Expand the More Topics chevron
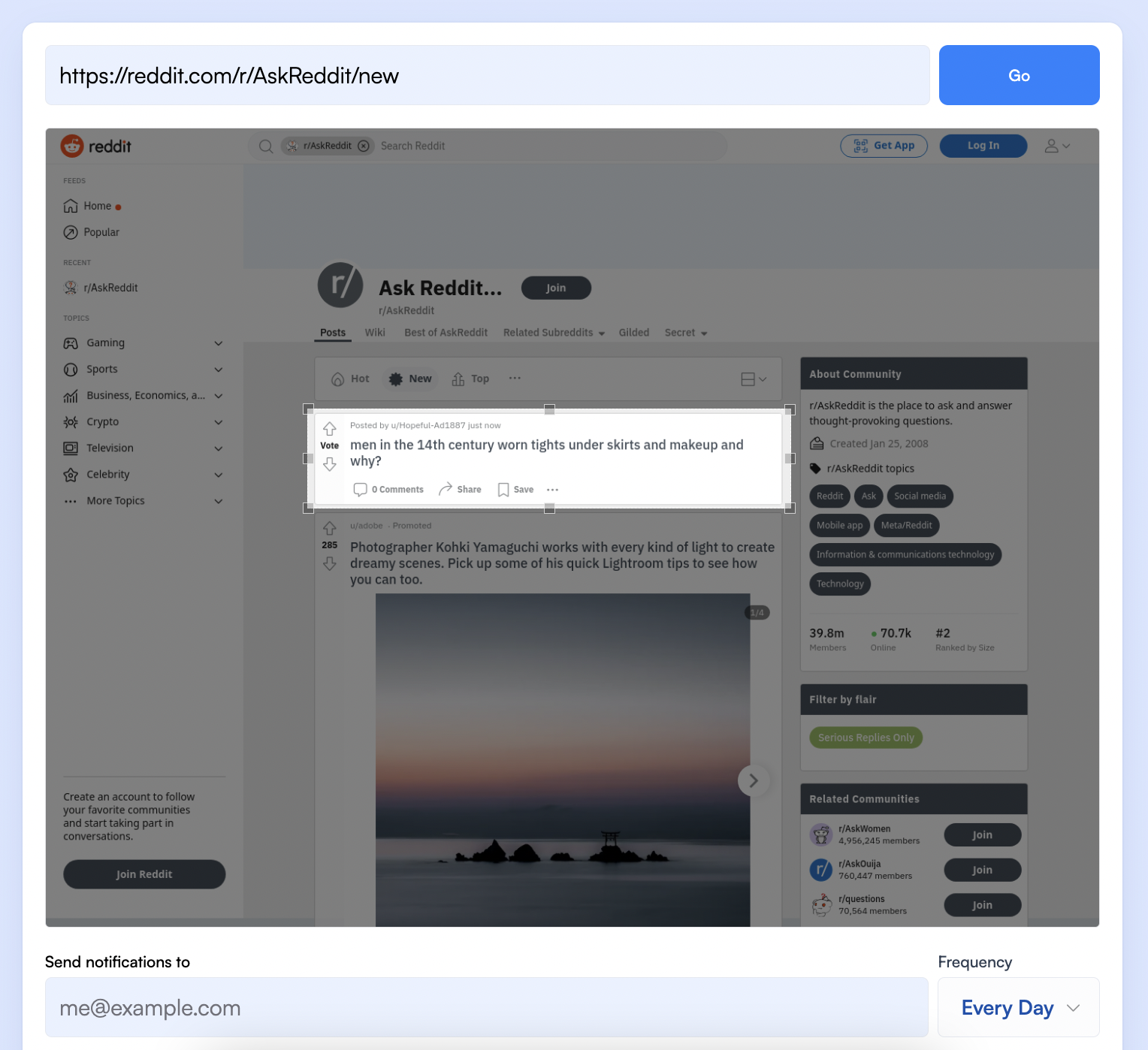Image resolution: width=1148 pixels, height=1050 pixels. click(219, 501)
